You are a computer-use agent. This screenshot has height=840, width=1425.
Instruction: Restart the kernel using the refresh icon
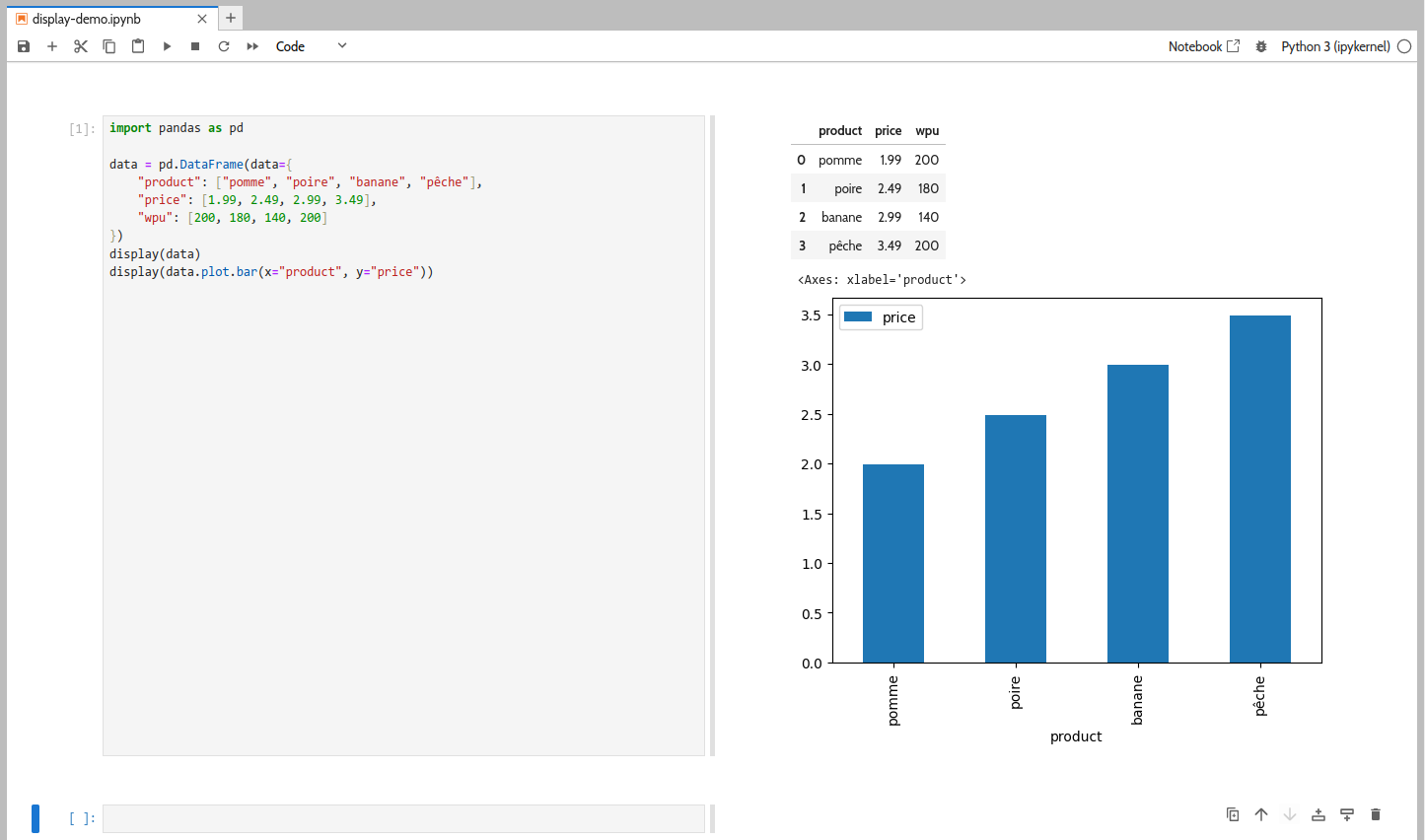click(224, 46)
